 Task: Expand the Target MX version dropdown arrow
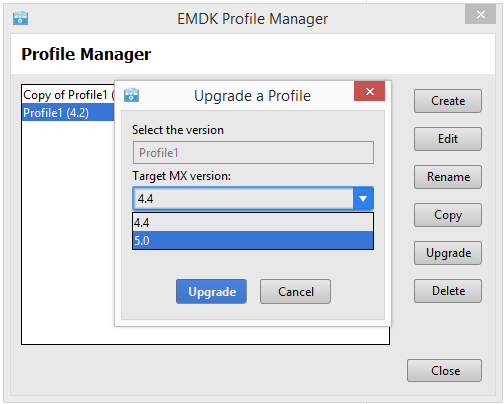click(x=363, y=199)
